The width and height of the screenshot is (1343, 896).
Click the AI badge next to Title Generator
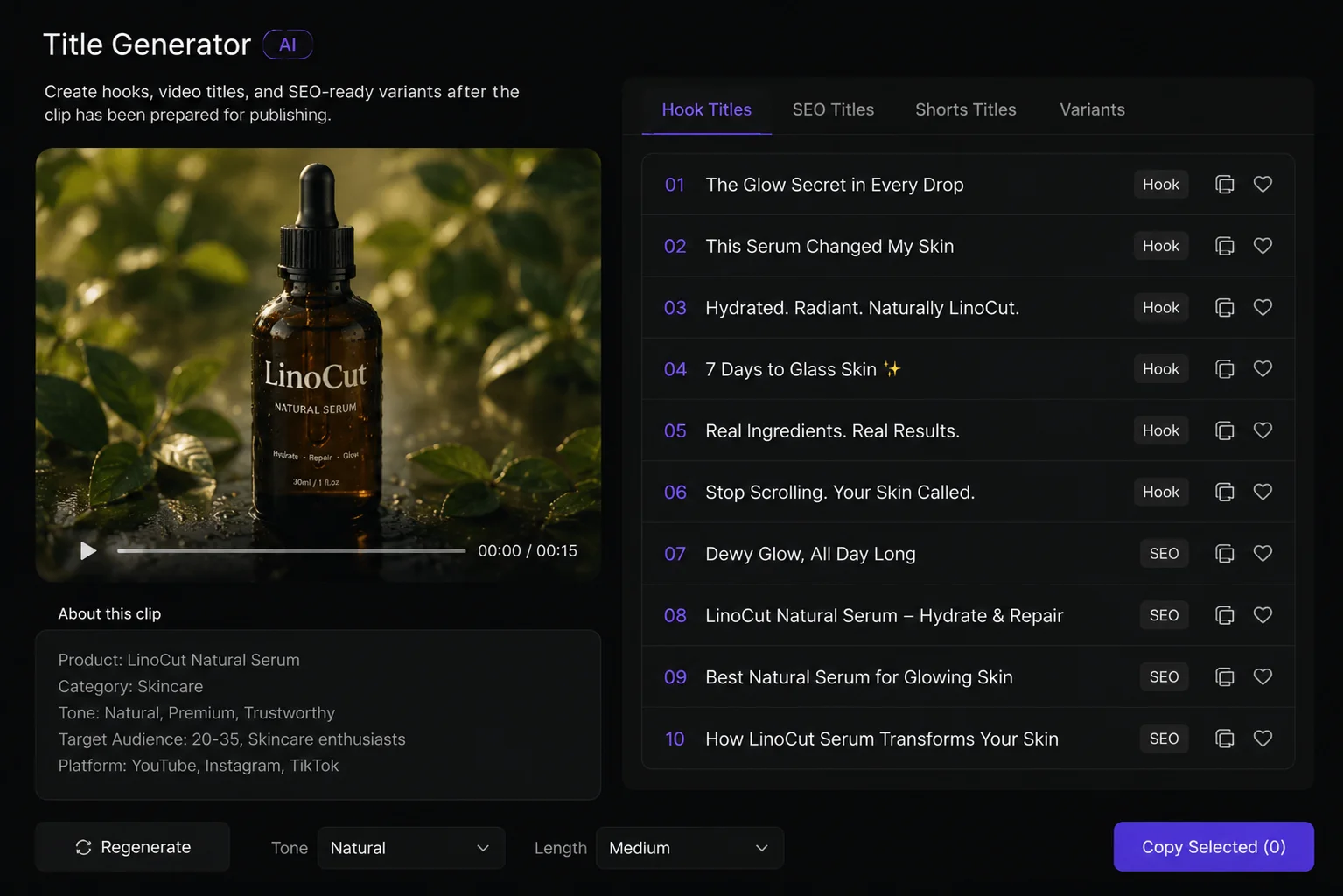(x=288, y=45)
